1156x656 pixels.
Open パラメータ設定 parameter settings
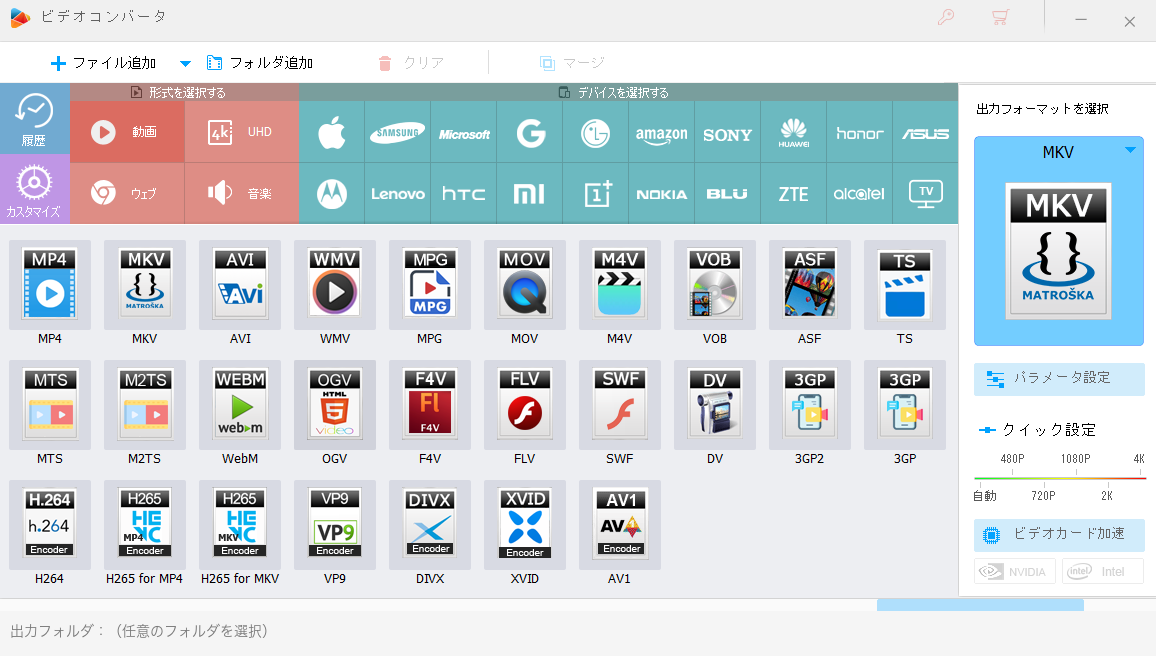1059,379
